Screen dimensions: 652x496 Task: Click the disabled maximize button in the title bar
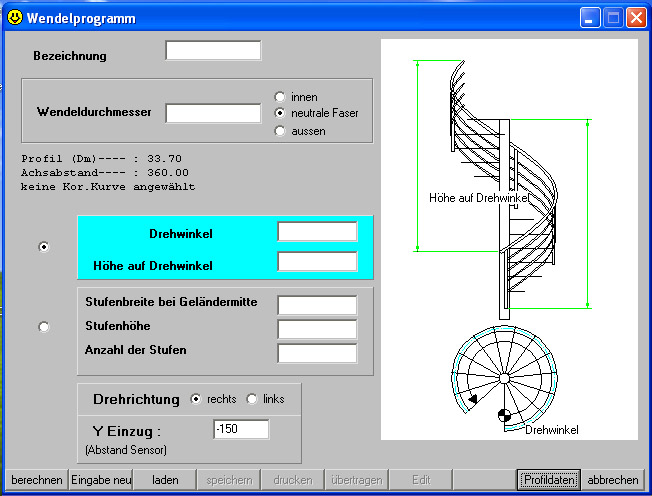pyautogui.click(x=613, y=18)
